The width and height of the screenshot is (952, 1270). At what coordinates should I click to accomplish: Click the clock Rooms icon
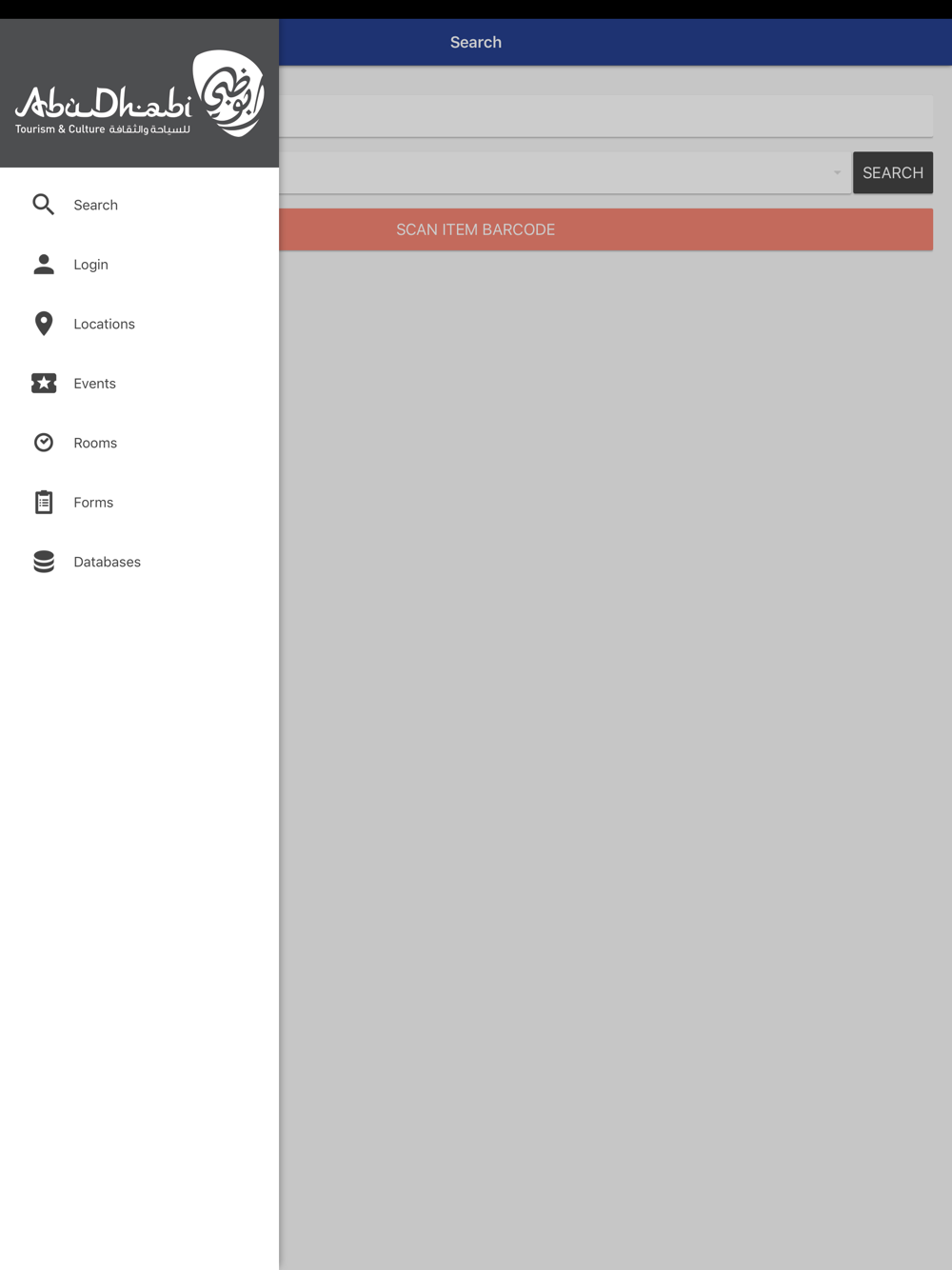click(44, 443)
